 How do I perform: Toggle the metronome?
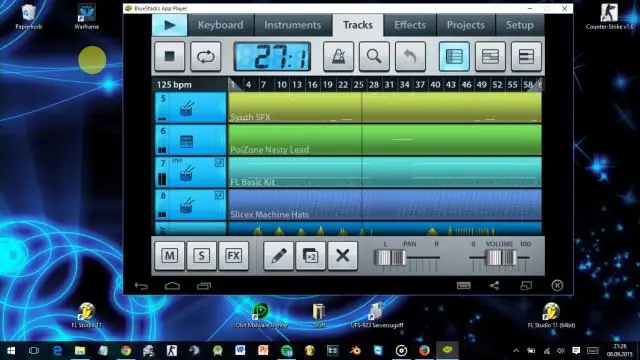click(338, 56)
